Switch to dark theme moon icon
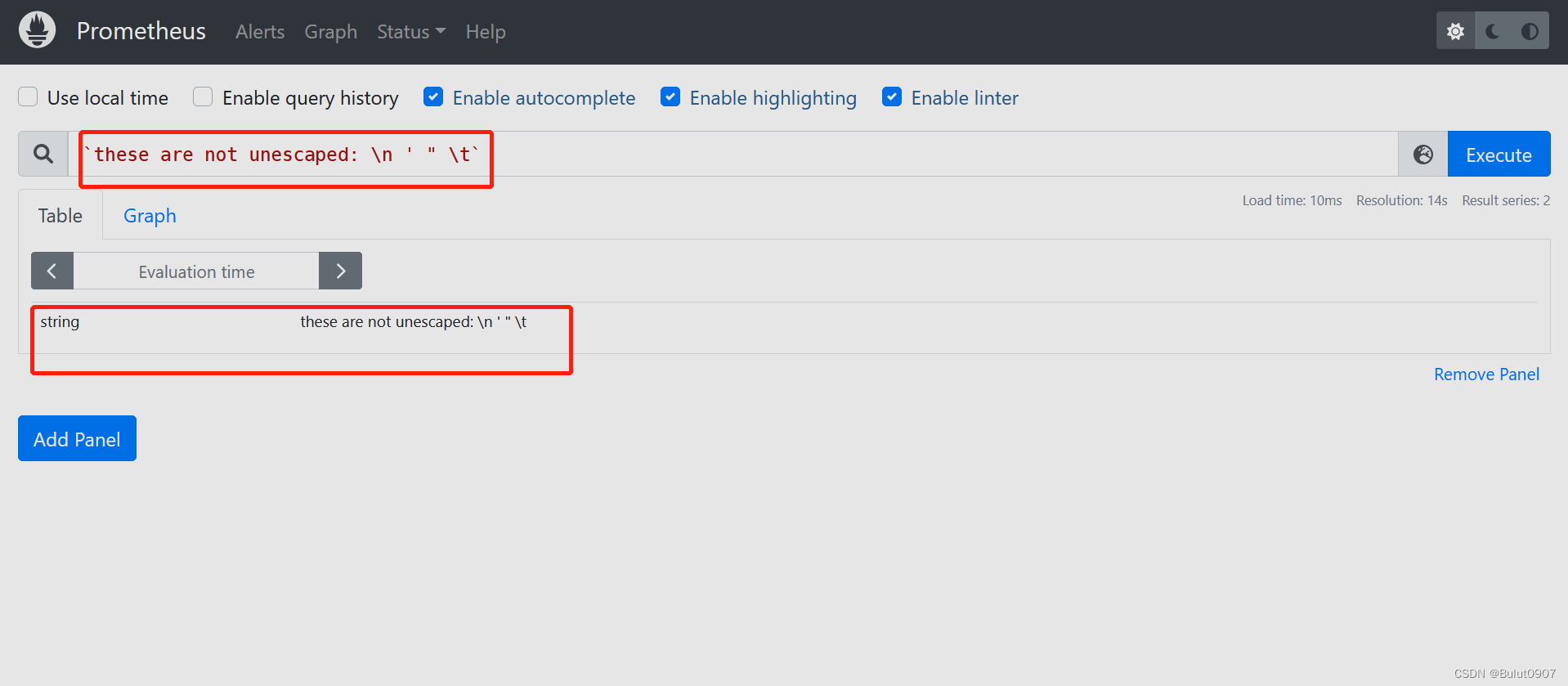 (1493, 31)
